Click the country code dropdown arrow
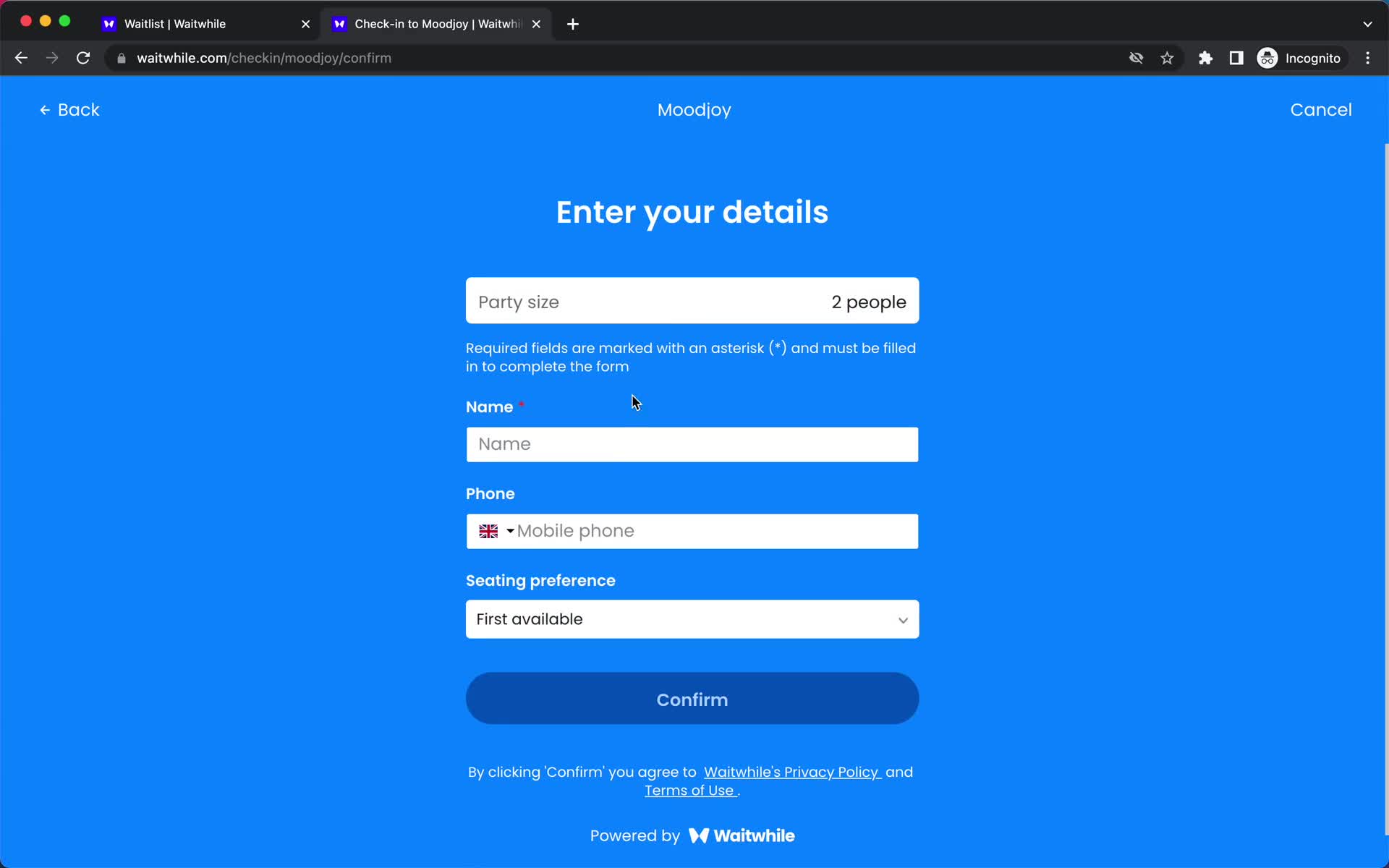 pyautogui.click(x=509, y=531)
